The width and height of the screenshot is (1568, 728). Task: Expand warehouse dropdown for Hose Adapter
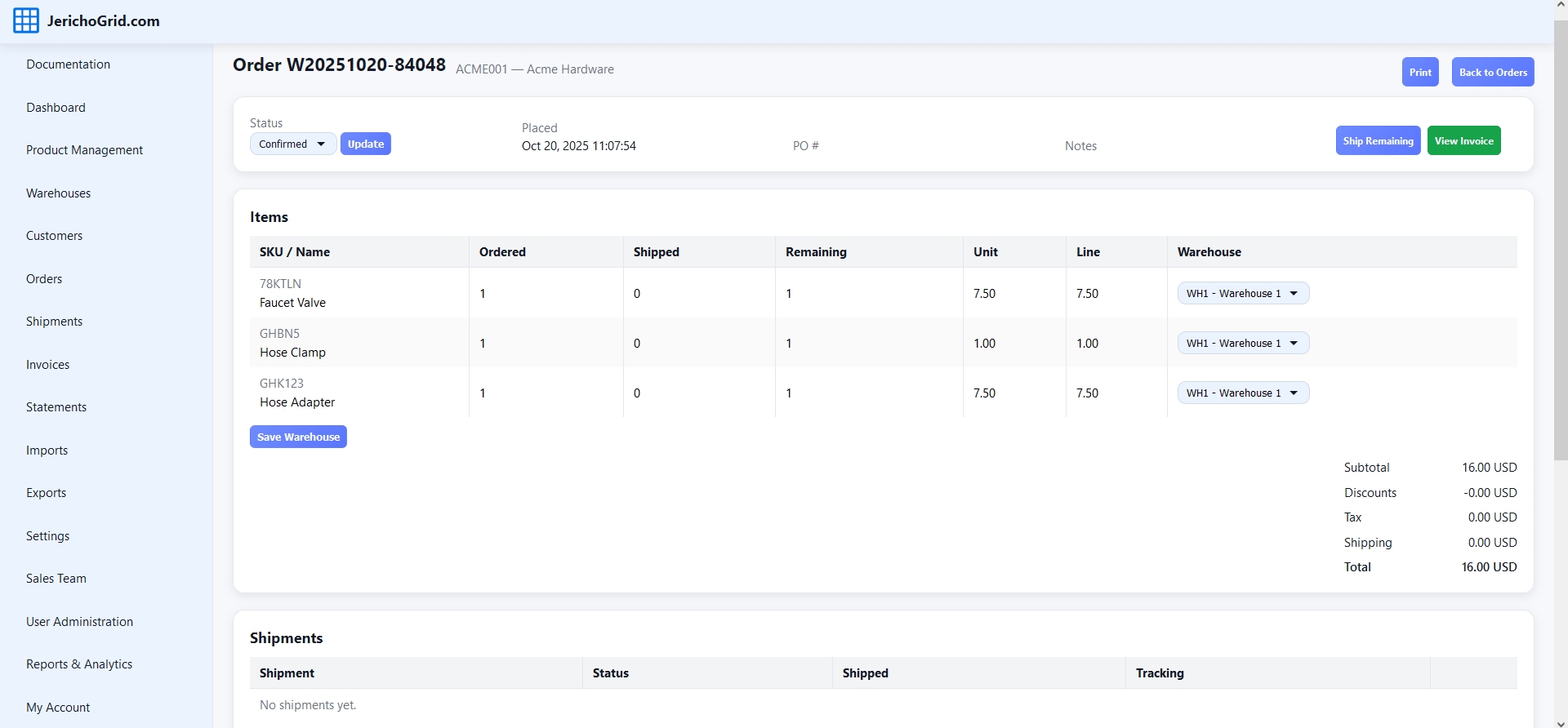(x=1242, y=393)
